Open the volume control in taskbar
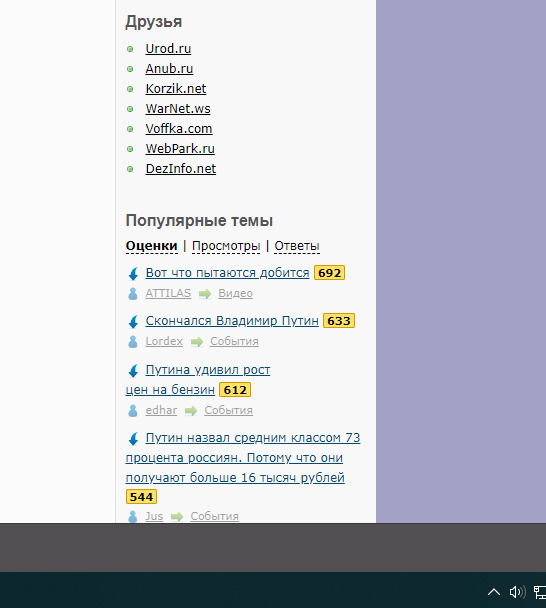 click(x=517, y=592)
